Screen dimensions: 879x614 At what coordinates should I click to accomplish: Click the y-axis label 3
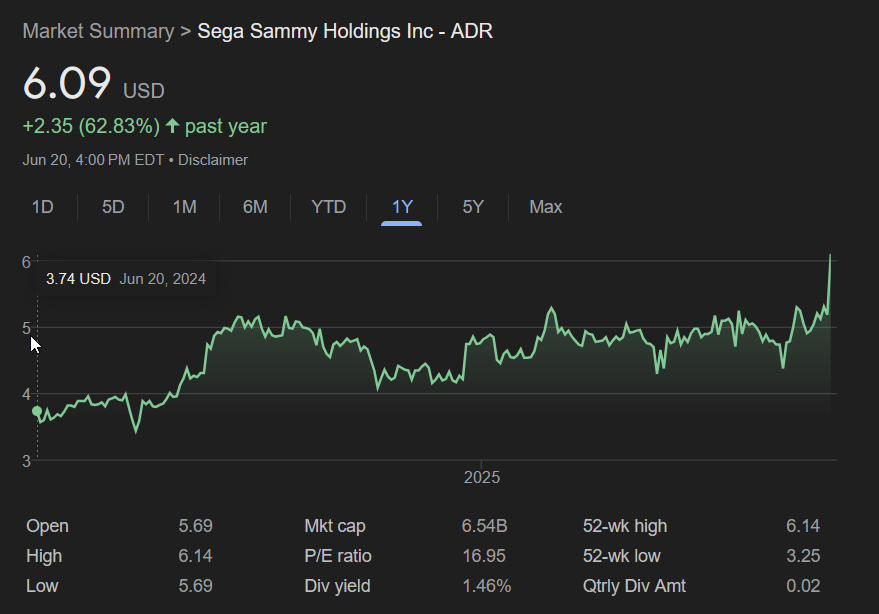[x=26, y=461]
